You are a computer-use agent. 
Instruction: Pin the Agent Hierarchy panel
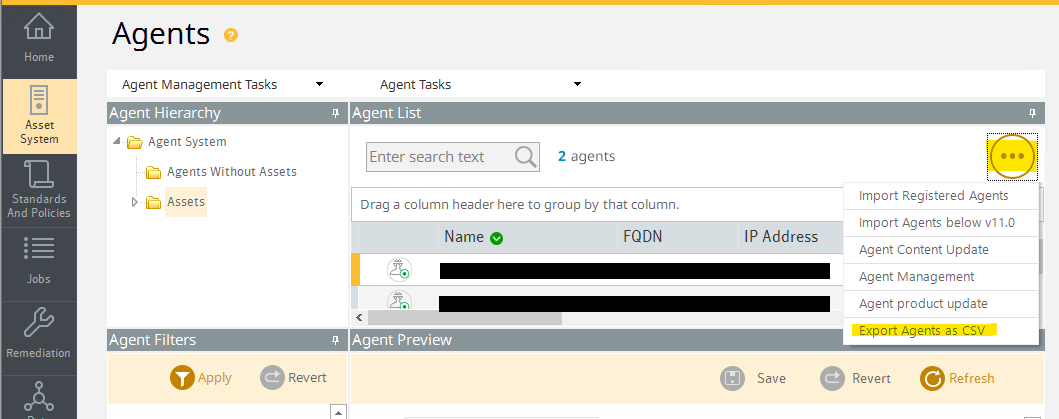[335, 113]
